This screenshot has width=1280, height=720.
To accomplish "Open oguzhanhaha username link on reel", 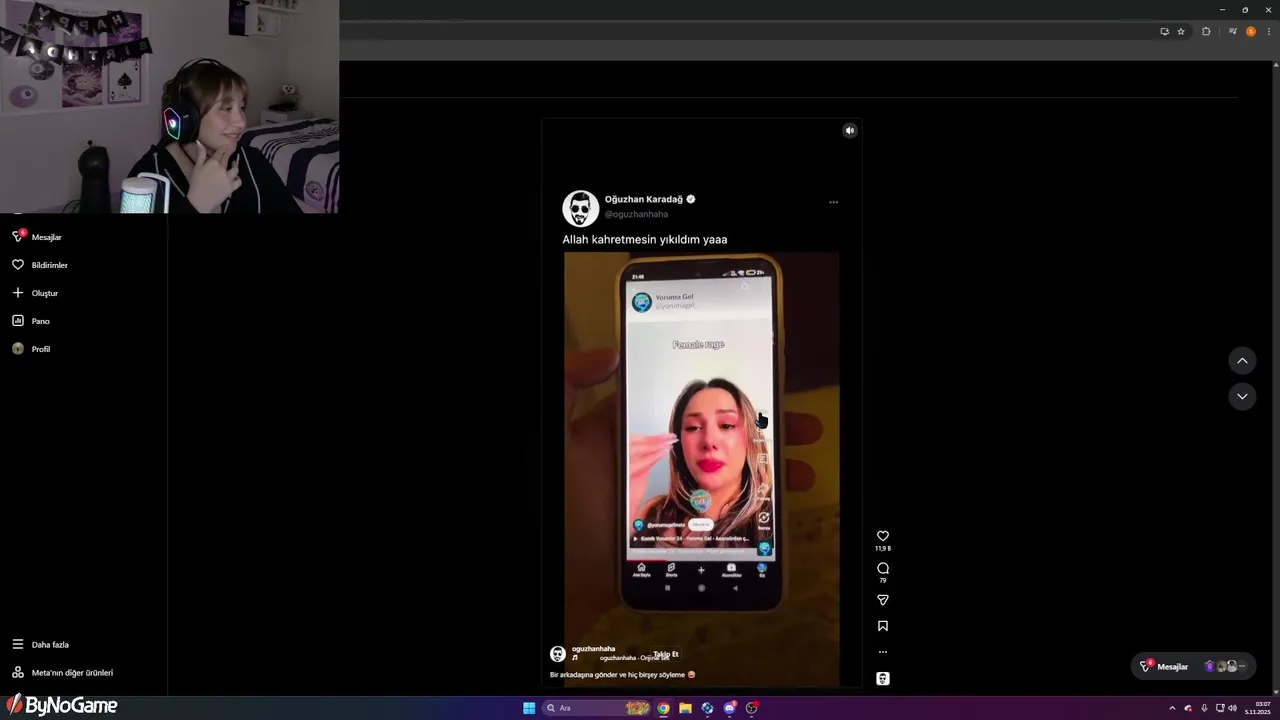I will [593, 649].
